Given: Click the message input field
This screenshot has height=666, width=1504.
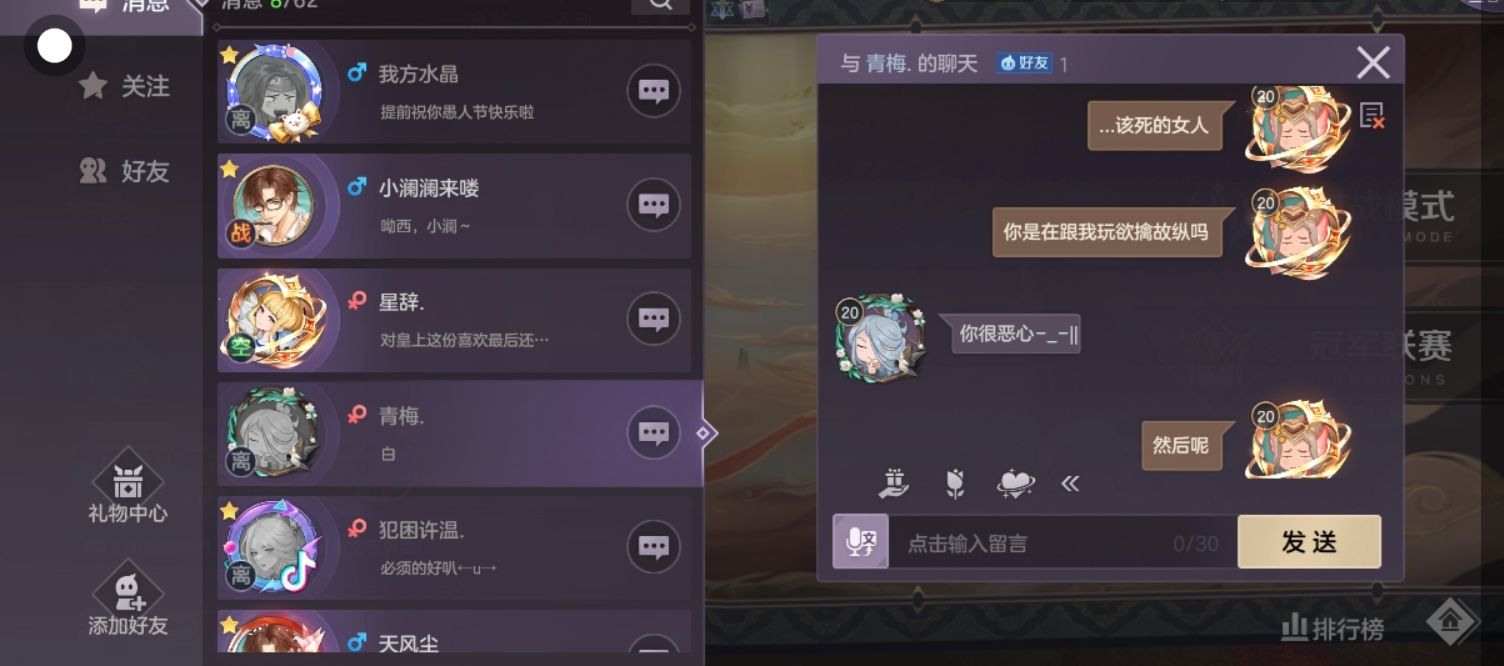Looking at the screenshot, I should 1062,543.
